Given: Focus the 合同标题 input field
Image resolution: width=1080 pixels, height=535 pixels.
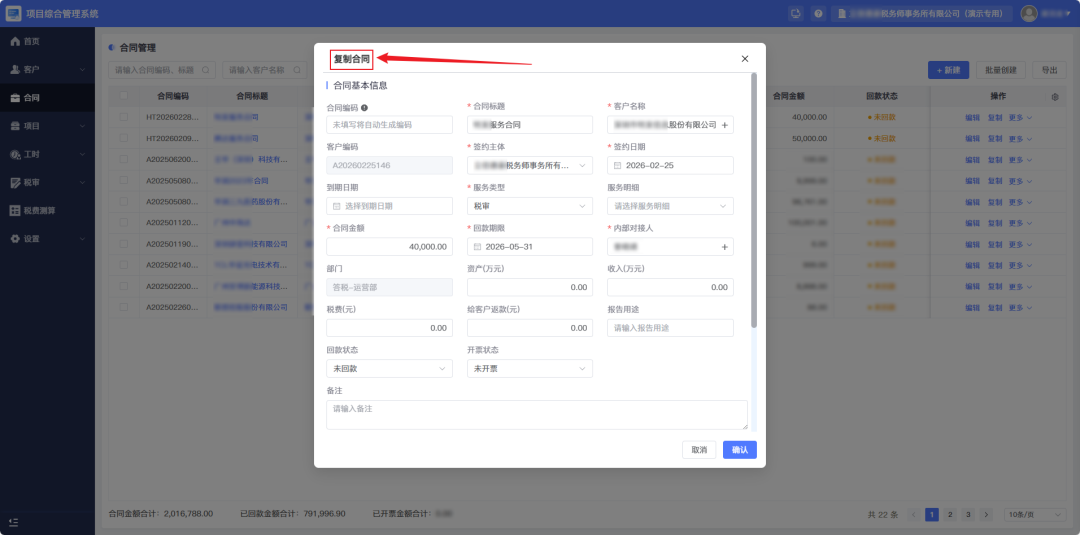Looking at the screenshot, I should 530,125.
